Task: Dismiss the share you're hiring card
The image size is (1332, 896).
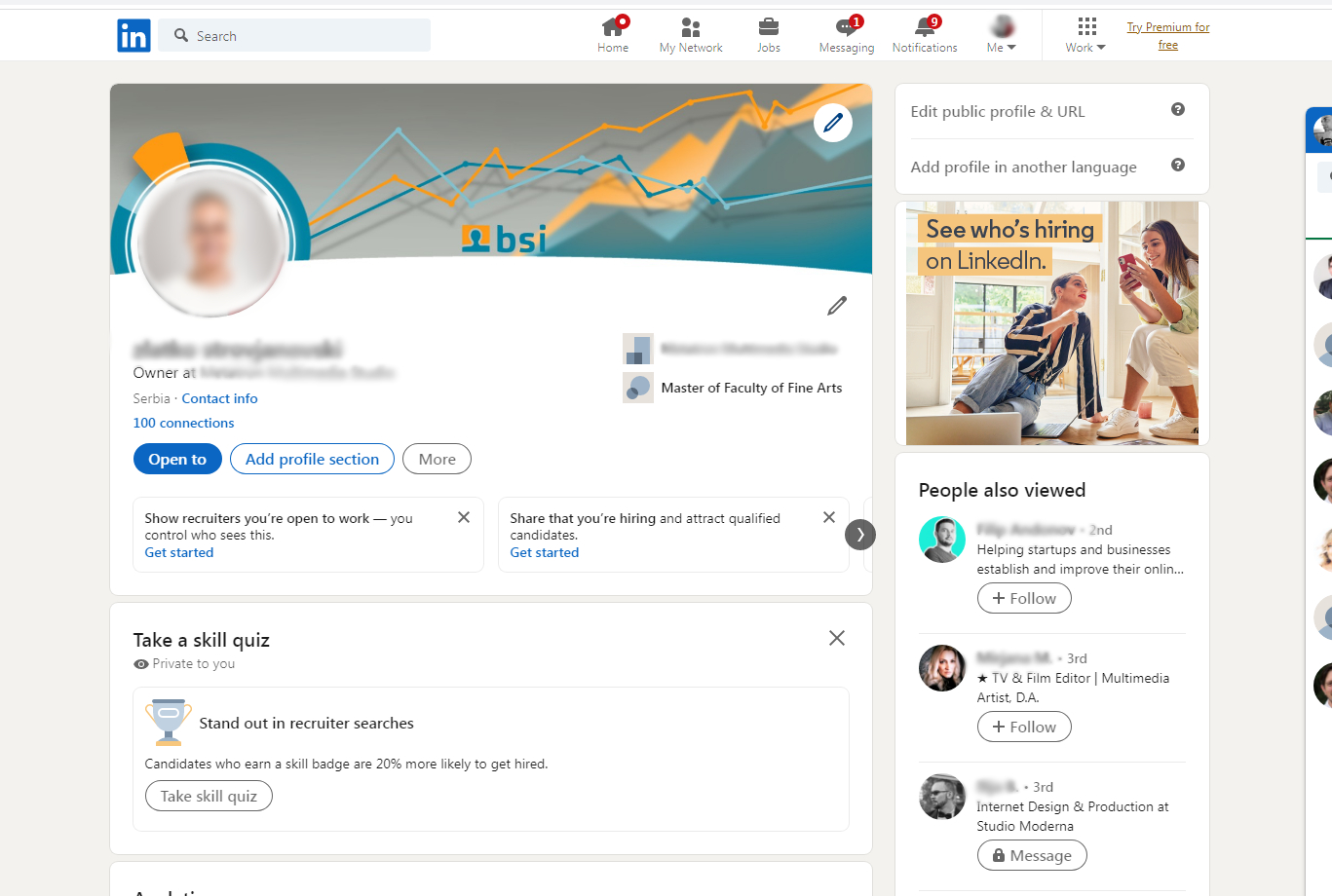Action: pos(829,517)
